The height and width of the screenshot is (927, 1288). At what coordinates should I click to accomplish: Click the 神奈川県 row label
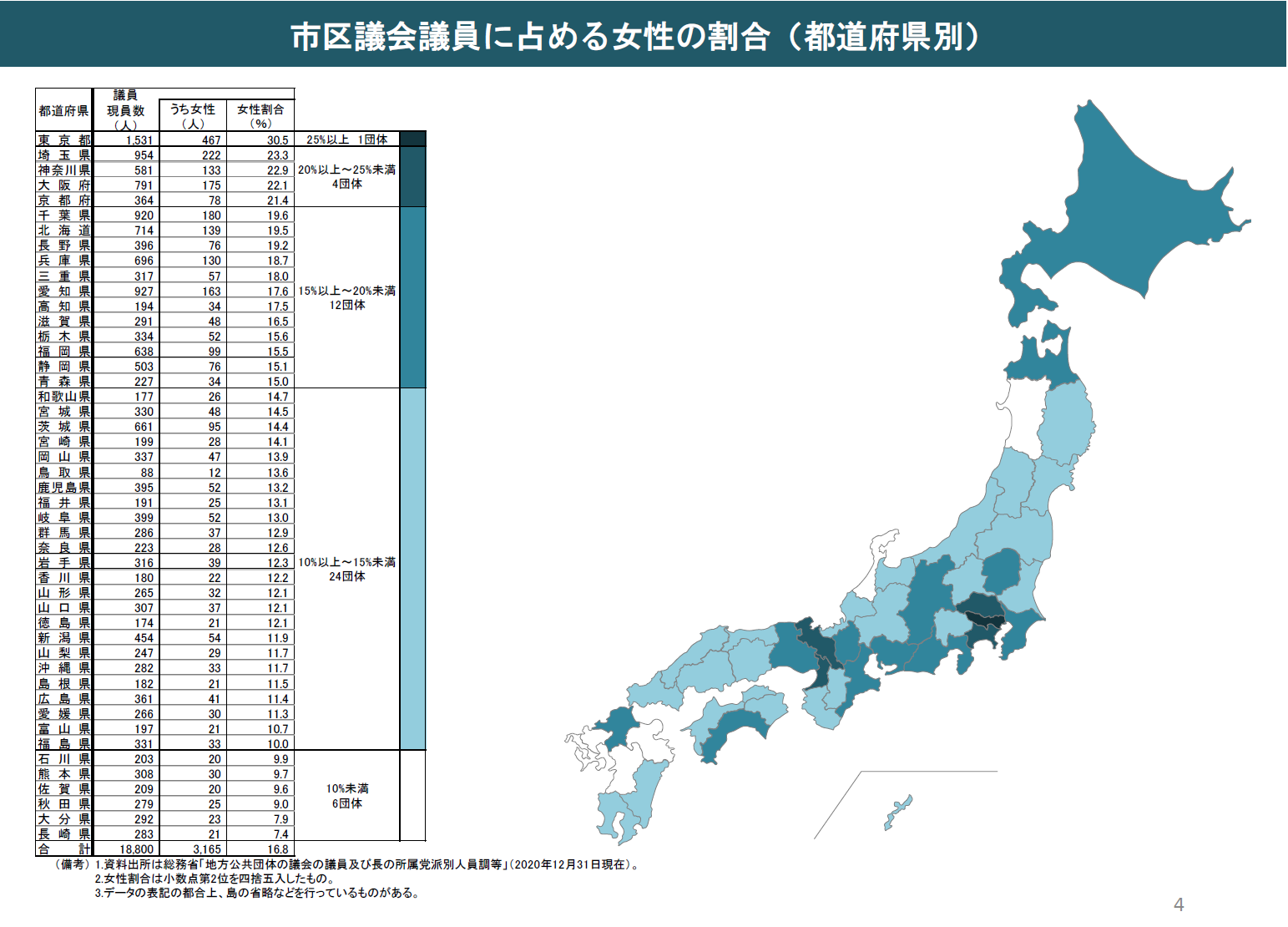coord(63,170)
